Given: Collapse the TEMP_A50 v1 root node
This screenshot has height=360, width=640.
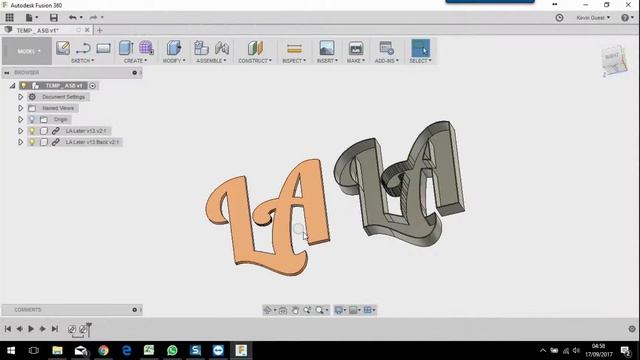Looking at the screenshot, I should 13,86.
